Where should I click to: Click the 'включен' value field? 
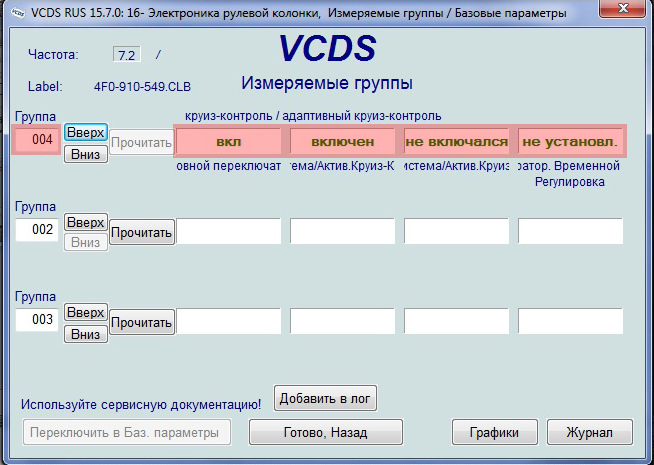342,141
